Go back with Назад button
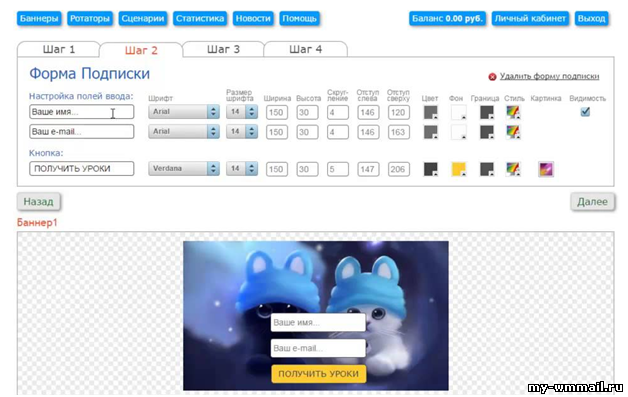 [x=38, y=202]
